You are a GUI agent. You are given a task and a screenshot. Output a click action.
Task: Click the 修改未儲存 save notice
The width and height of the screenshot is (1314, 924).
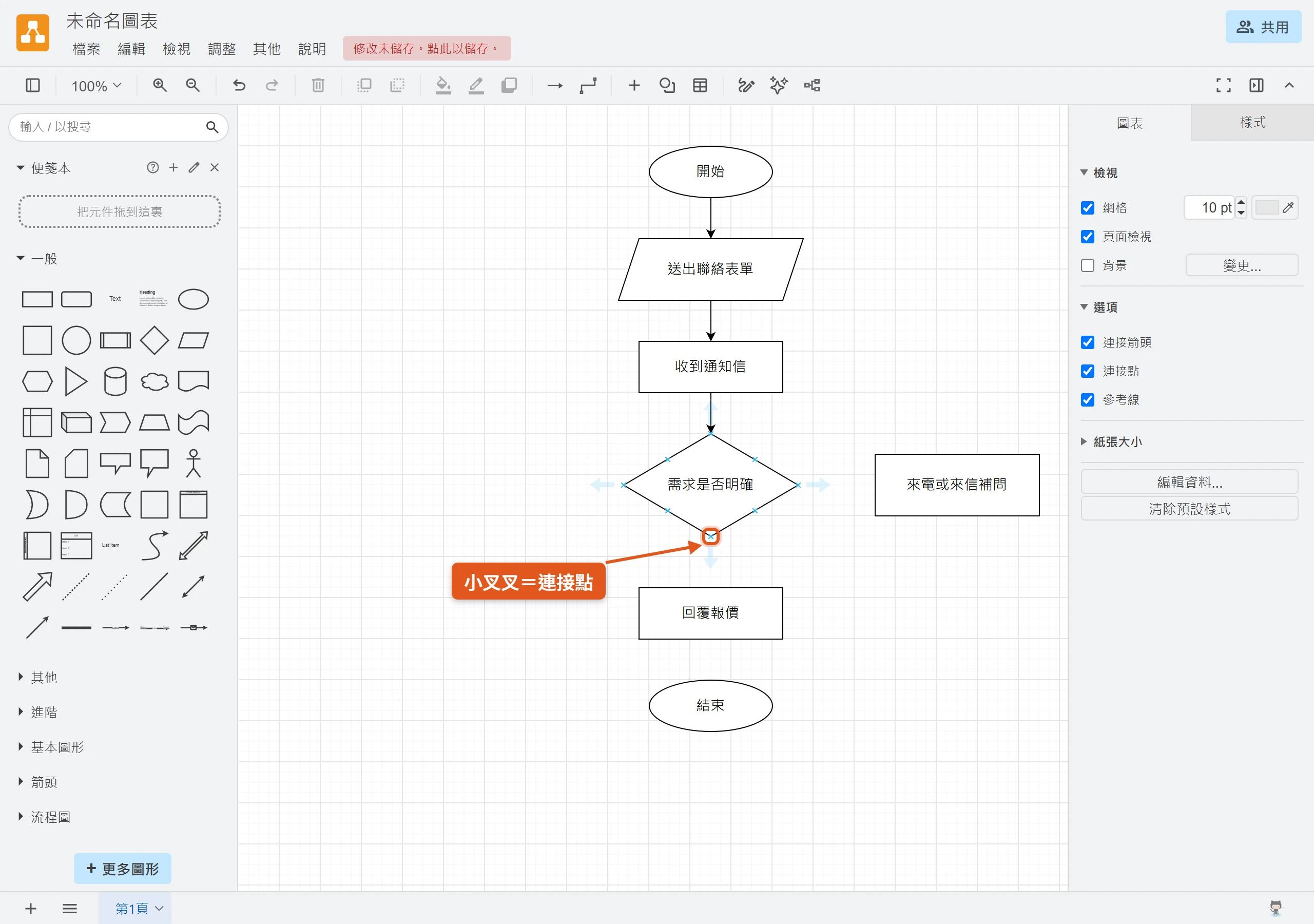click(427, 49)
